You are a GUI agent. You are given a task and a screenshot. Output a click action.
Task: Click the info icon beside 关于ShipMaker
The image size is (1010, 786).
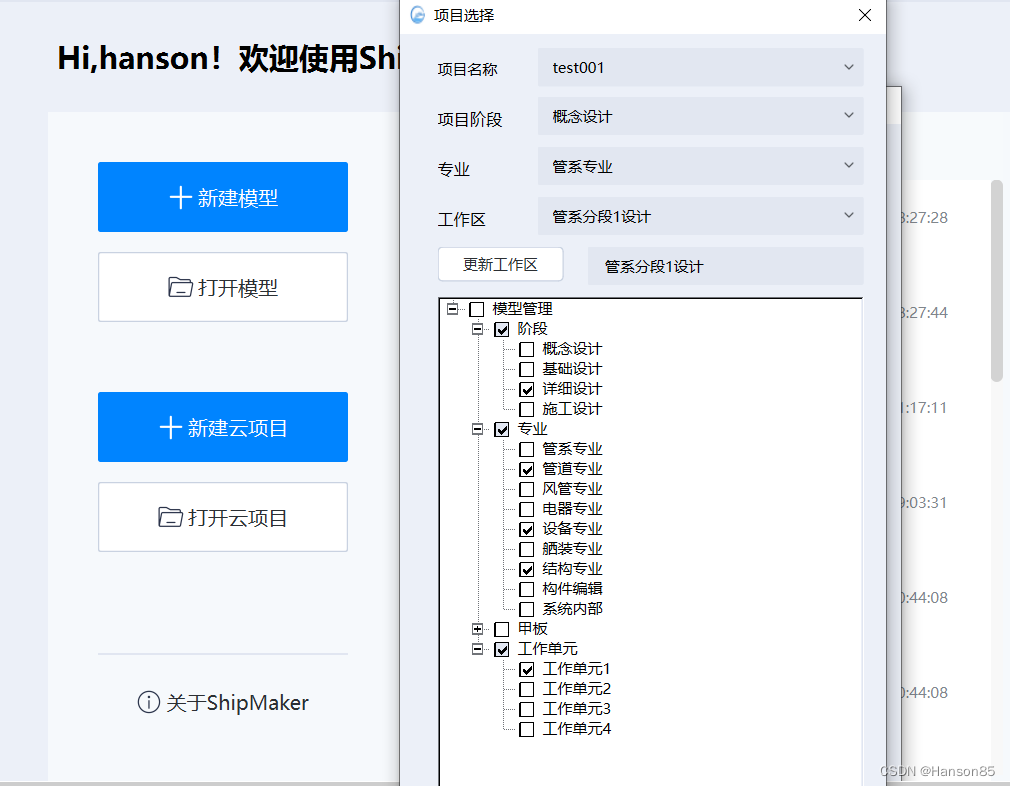tap(148, 703)
